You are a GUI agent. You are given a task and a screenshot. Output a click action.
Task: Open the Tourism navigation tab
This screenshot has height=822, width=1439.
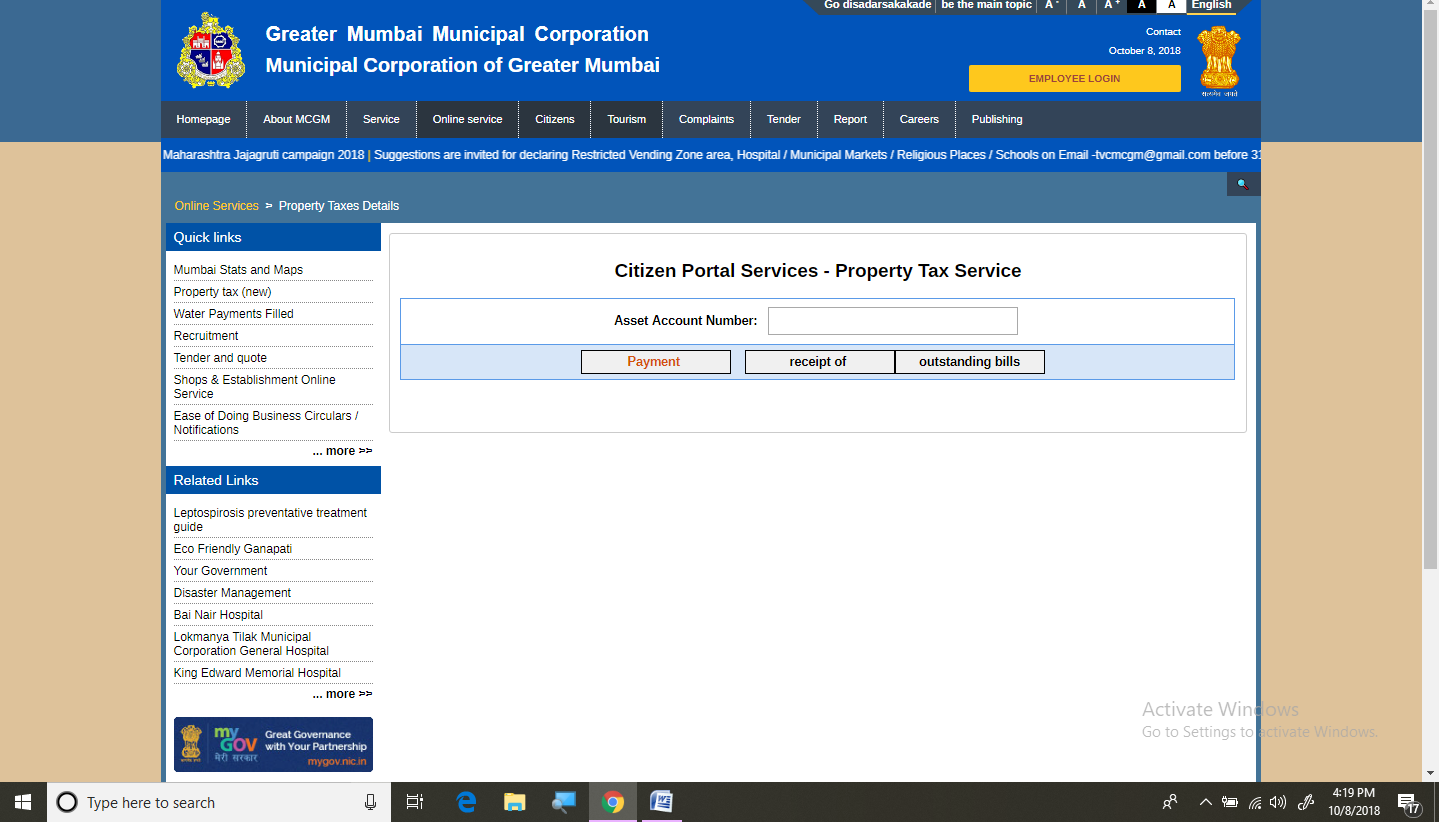(626, 119)
